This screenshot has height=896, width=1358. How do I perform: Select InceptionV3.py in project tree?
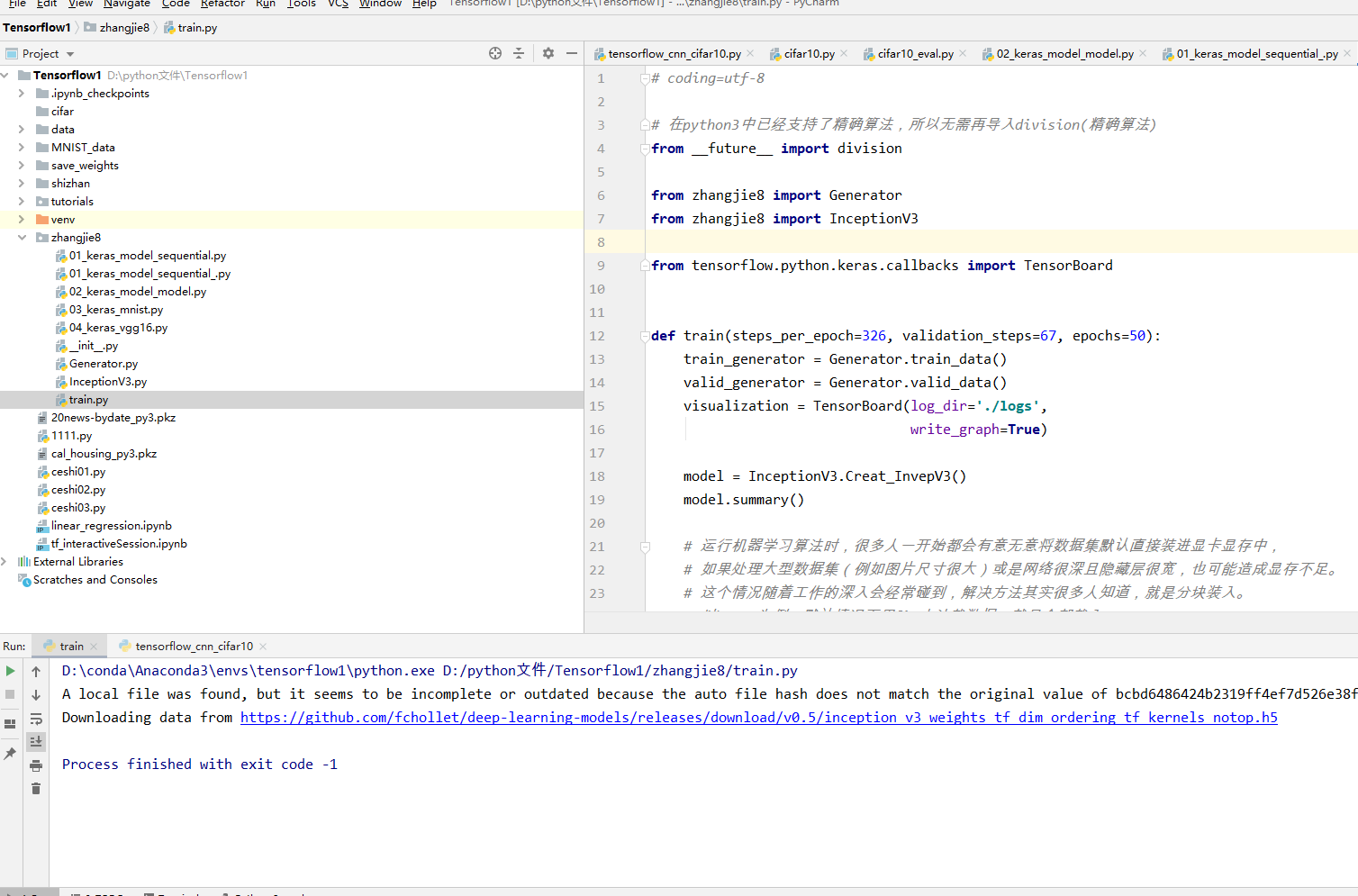pos(108,382)
